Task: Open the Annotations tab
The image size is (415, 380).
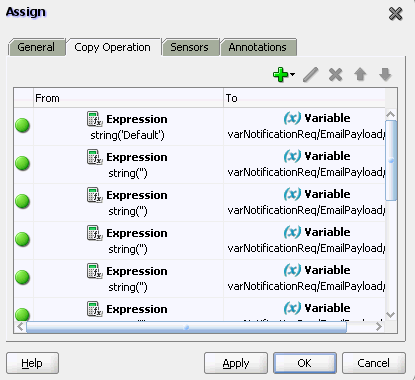Action: [x=257, y=47]
